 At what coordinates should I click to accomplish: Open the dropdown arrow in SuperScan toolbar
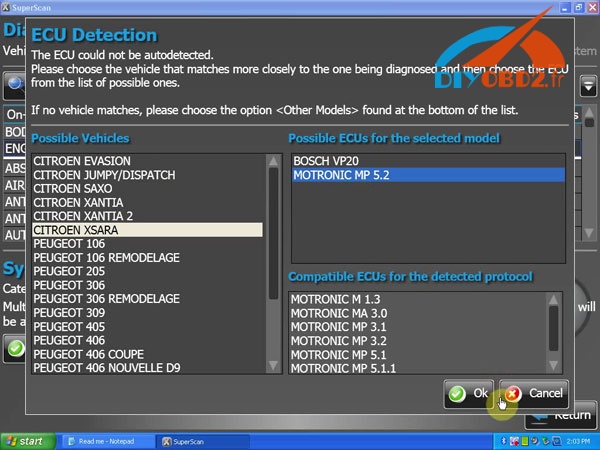tap(588, 86)
